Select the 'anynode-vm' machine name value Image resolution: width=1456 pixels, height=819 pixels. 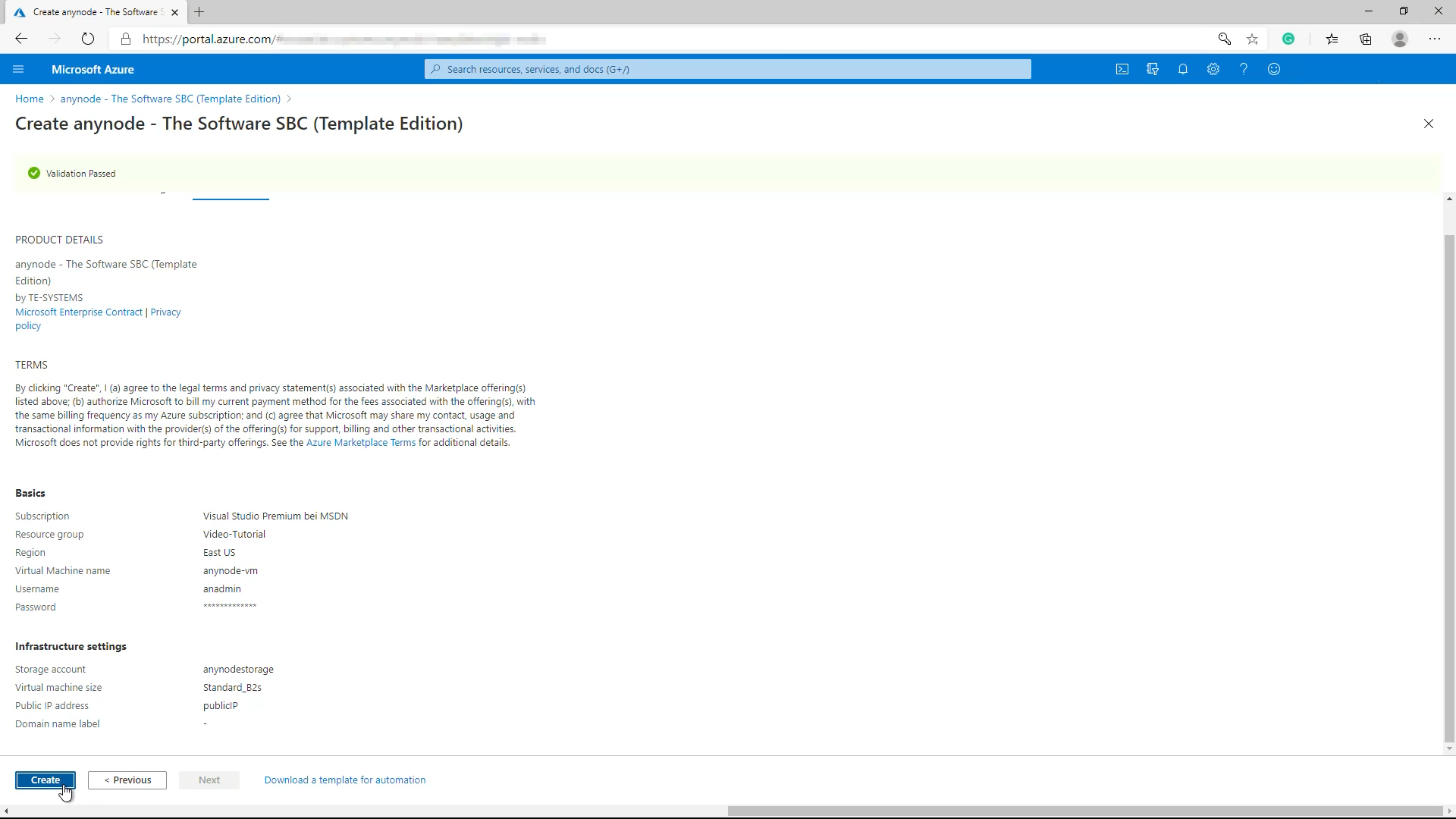point(231,571)
